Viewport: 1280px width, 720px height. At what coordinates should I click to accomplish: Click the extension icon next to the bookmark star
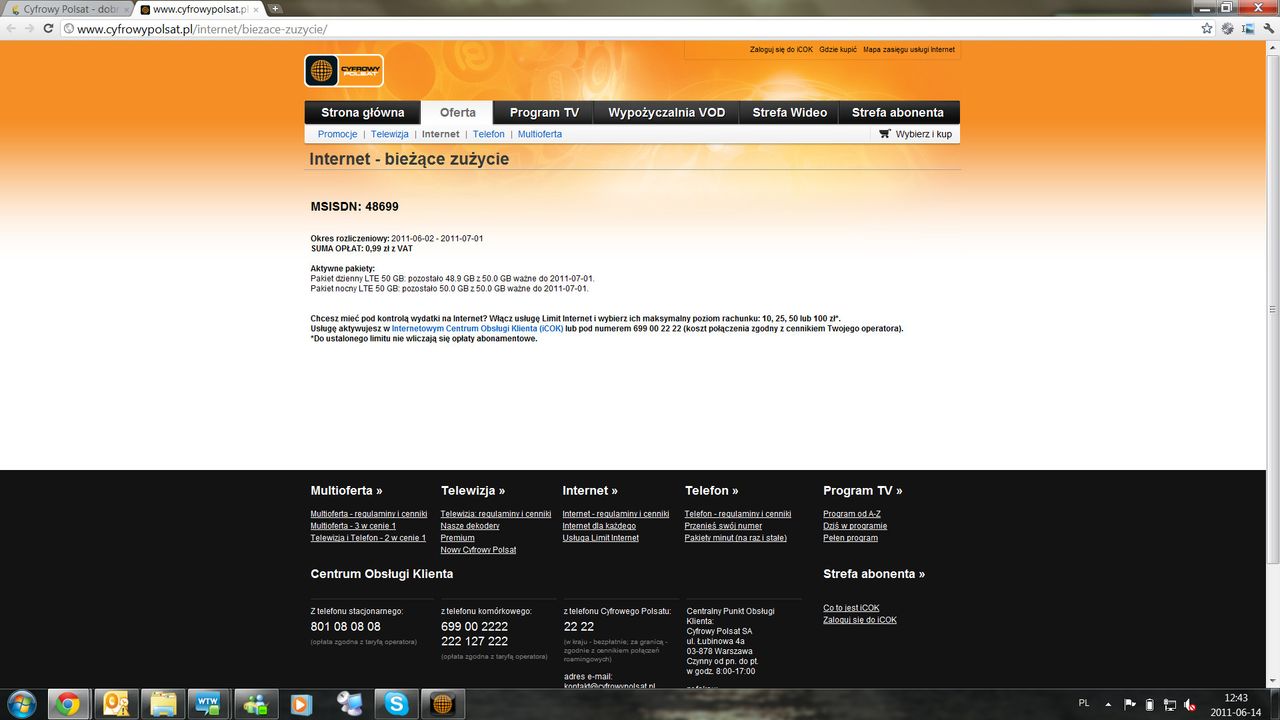coord(1227,29)
